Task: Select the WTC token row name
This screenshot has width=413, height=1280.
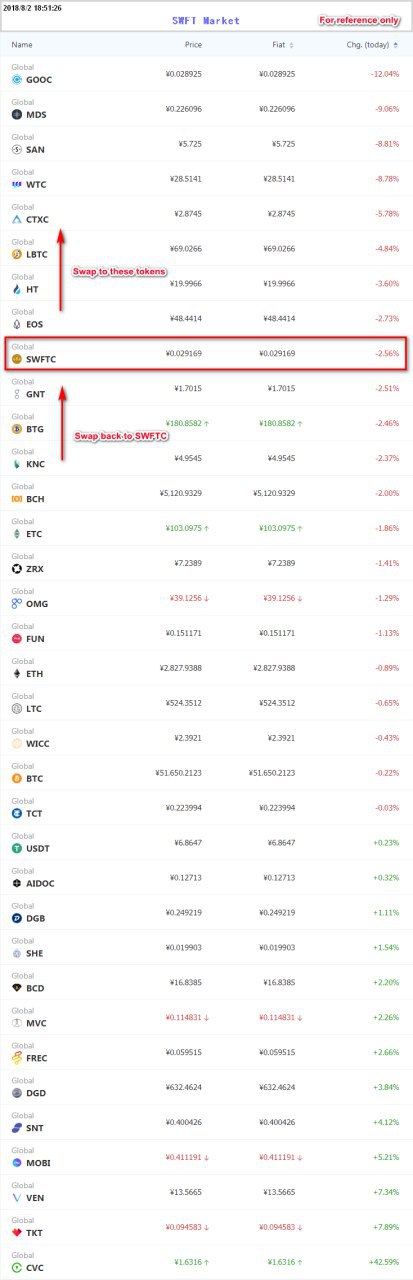Action: pos(36,185)
